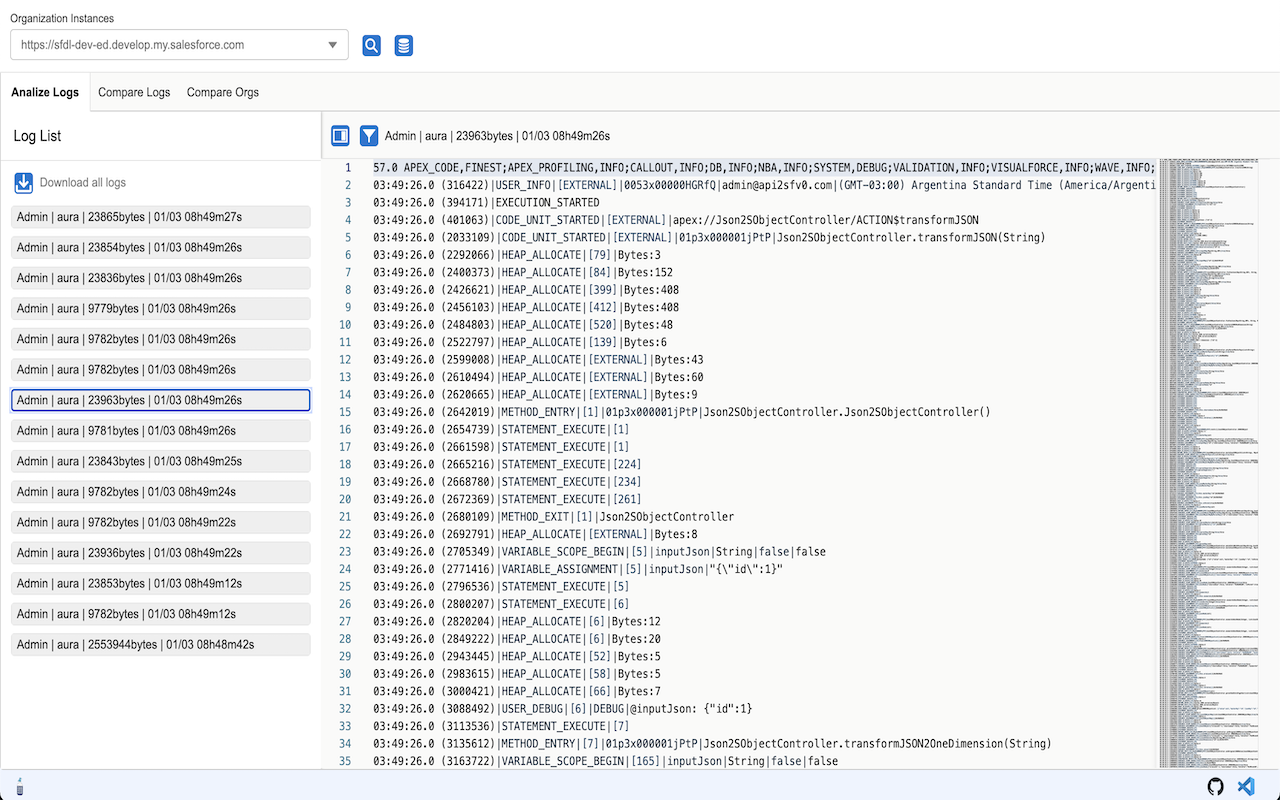Open log 23854bytes 01/03 08h49m26s
1280x800 pixels.
(x=160, y=247)
